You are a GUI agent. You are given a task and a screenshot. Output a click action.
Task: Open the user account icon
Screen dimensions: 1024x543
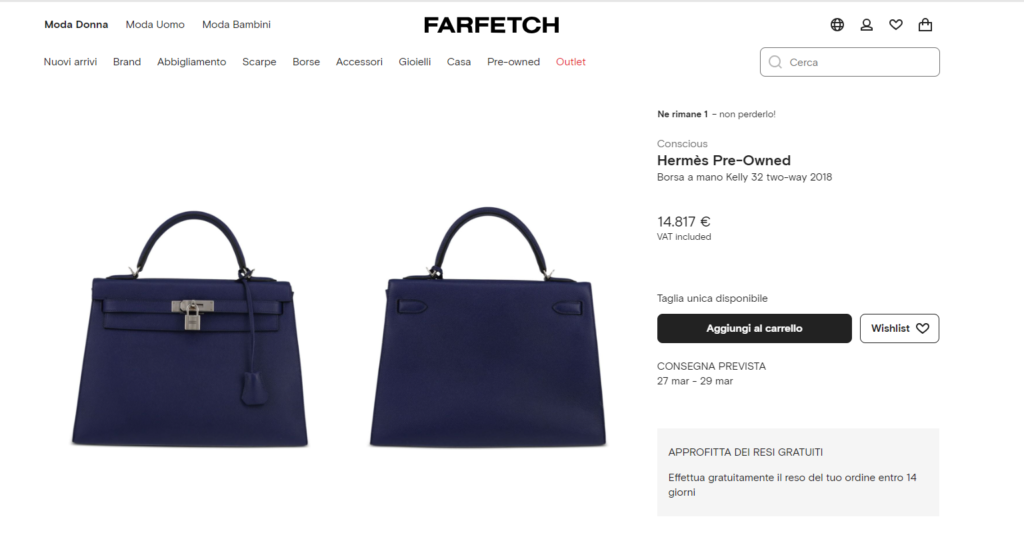pyautogui.click(x=866, y=25)
